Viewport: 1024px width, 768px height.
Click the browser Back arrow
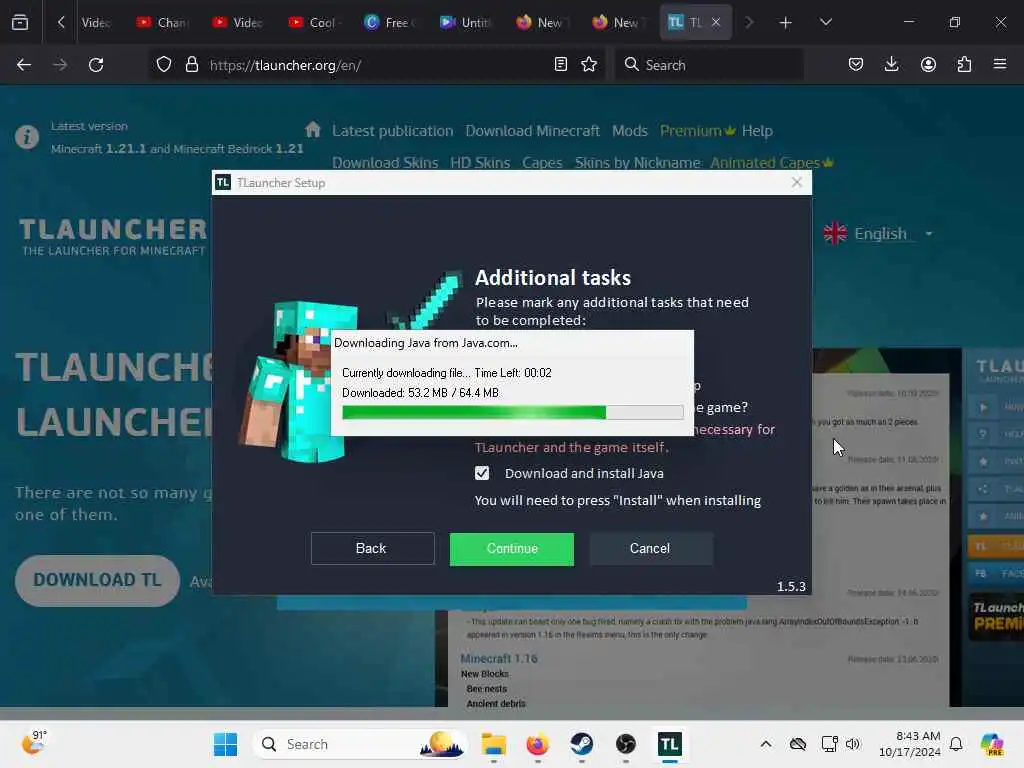coord(24,65)
